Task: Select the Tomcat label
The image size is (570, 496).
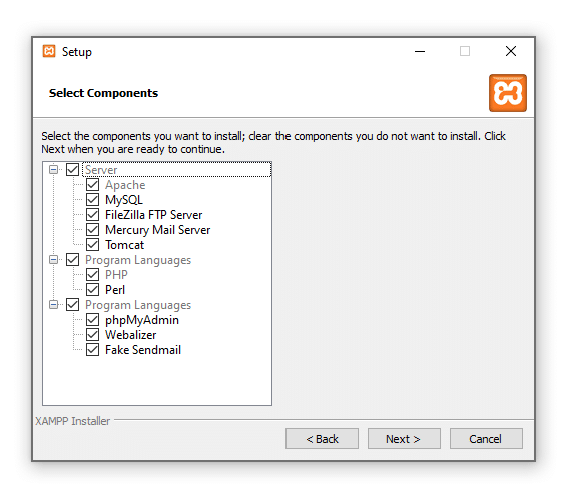Action: pyautogui.click(x=124, y=245)
